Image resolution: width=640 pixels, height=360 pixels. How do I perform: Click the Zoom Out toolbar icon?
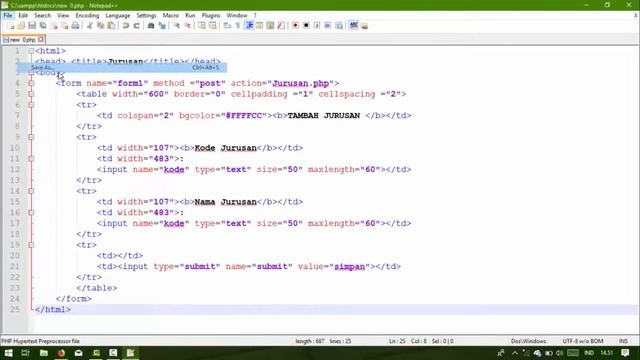(187, 26)
